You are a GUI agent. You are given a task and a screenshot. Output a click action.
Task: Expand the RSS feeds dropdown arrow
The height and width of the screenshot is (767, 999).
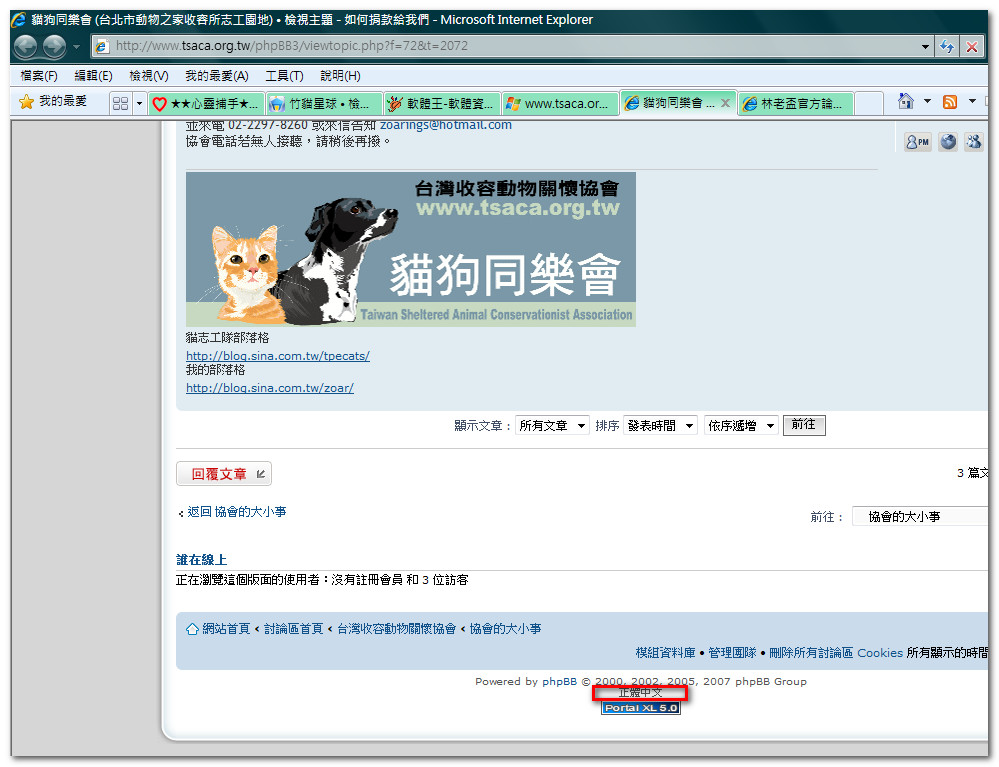pyautogui.click(x=972, y=101)
